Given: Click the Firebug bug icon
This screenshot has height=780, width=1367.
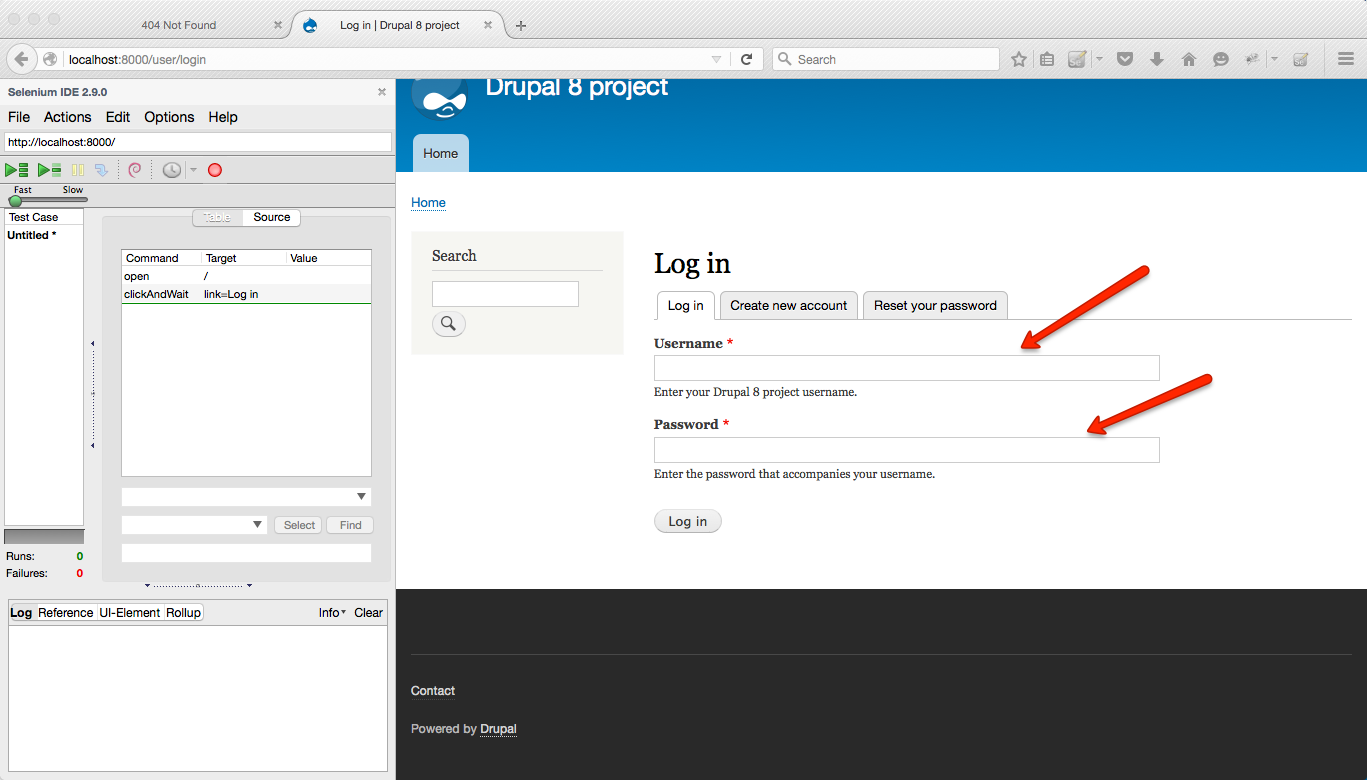Looking at the screenshot, I should tap(1252, 59).
